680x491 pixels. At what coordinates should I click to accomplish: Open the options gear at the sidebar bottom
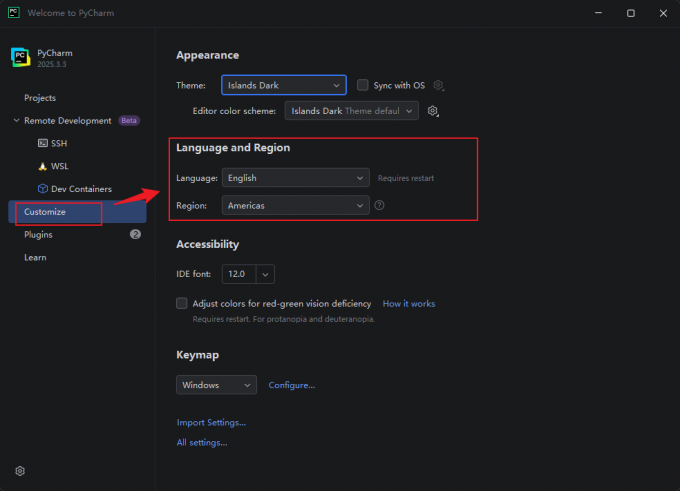tap(20, 471)
